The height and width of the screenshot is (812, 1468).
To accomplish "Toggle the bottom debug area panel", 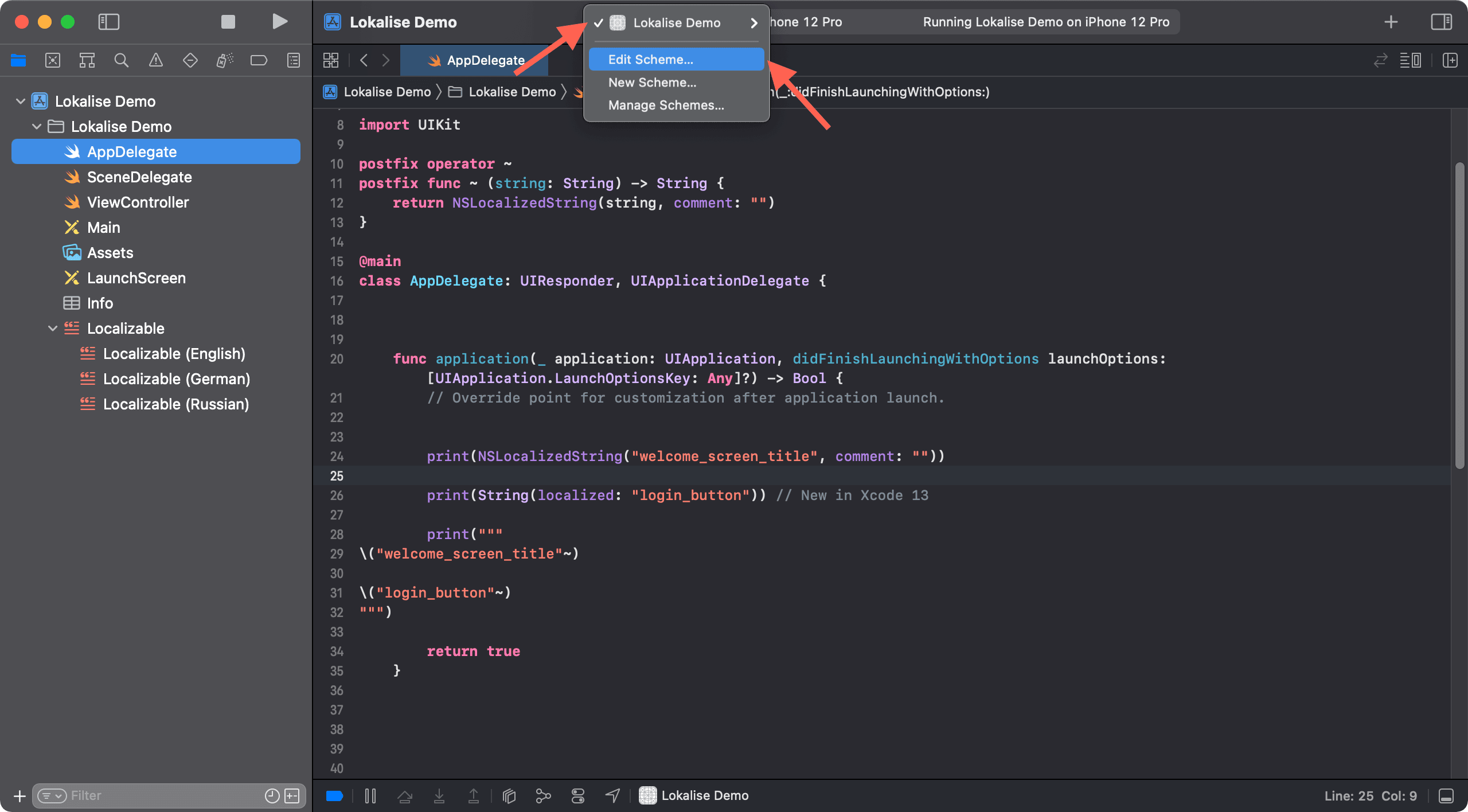I will (1446, 795).
